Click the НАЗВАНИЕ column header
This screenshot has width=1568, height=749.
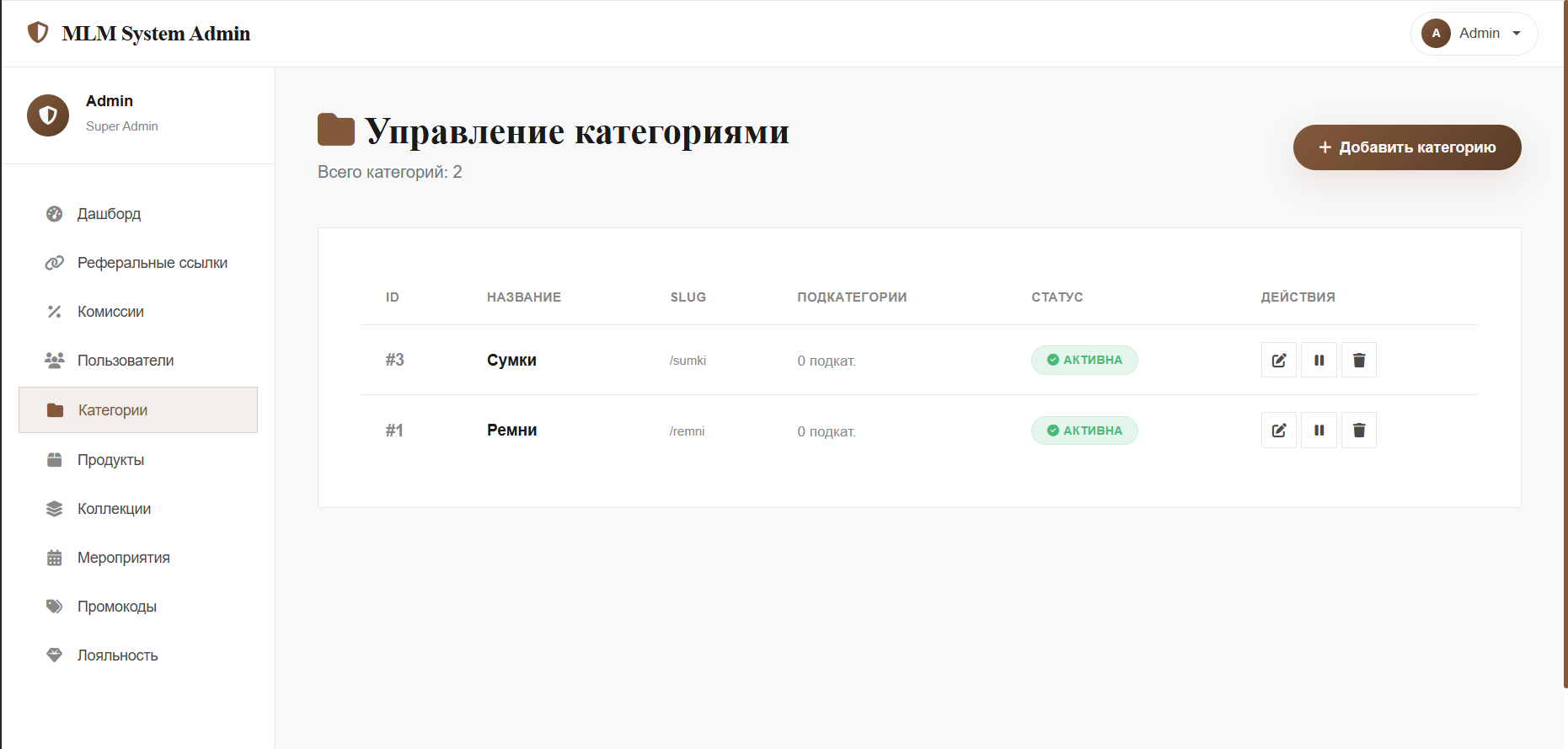click(524, 297)
